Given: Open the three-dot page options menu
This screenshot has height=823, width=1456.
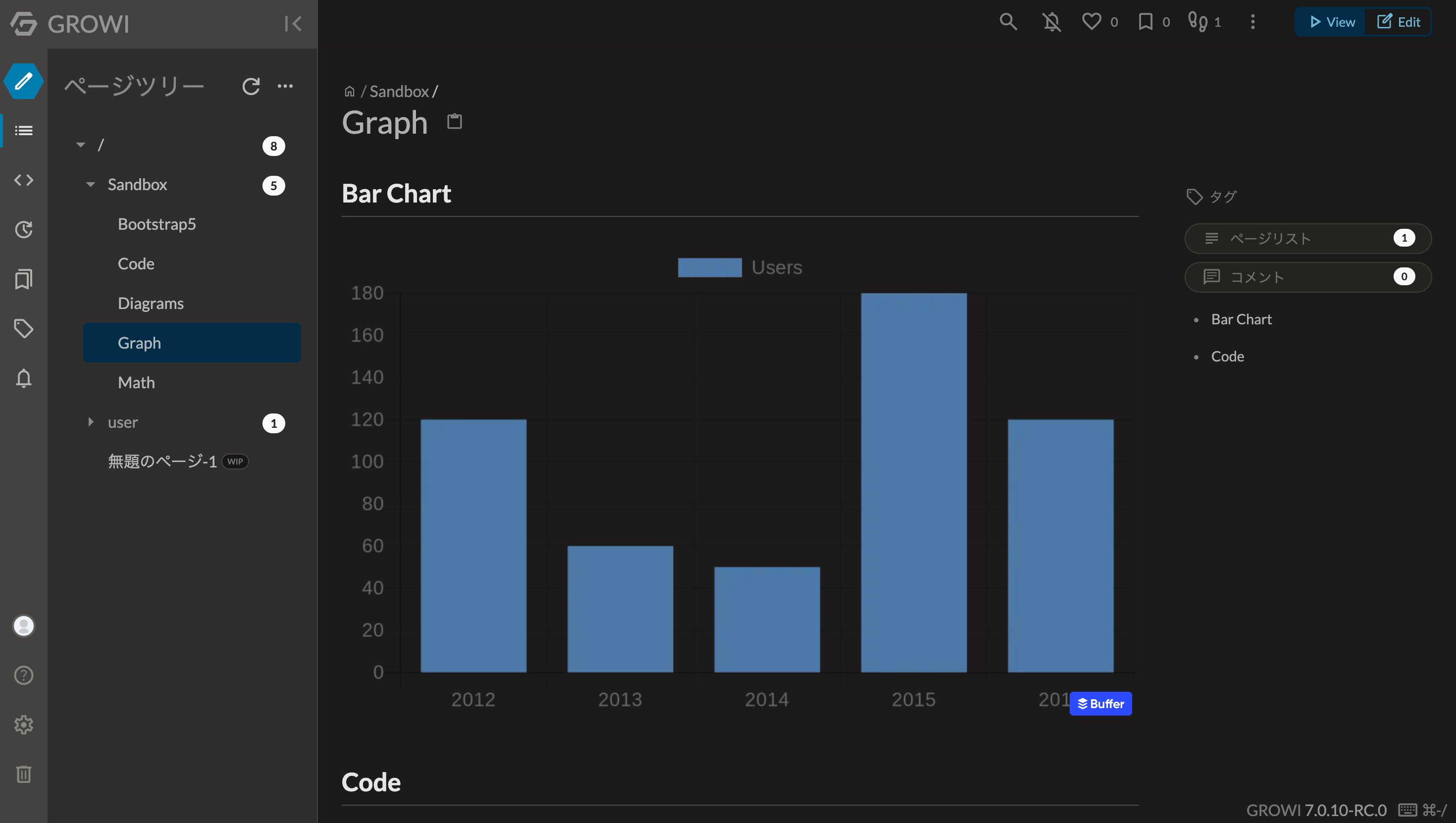Looking at the screenshot, I should pyautogui.click(x=1252, y=22).
